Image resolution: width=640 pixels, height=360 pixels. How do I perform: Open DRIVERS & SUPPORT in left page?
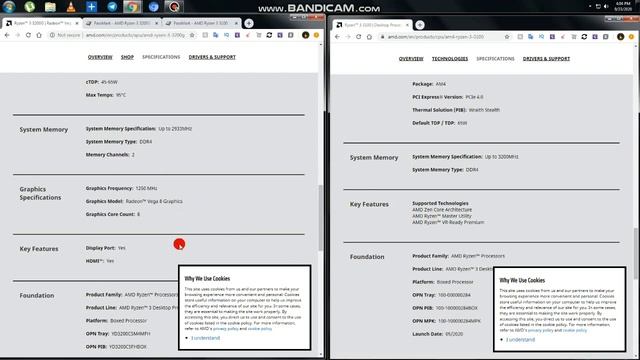[x=212, y=57]
